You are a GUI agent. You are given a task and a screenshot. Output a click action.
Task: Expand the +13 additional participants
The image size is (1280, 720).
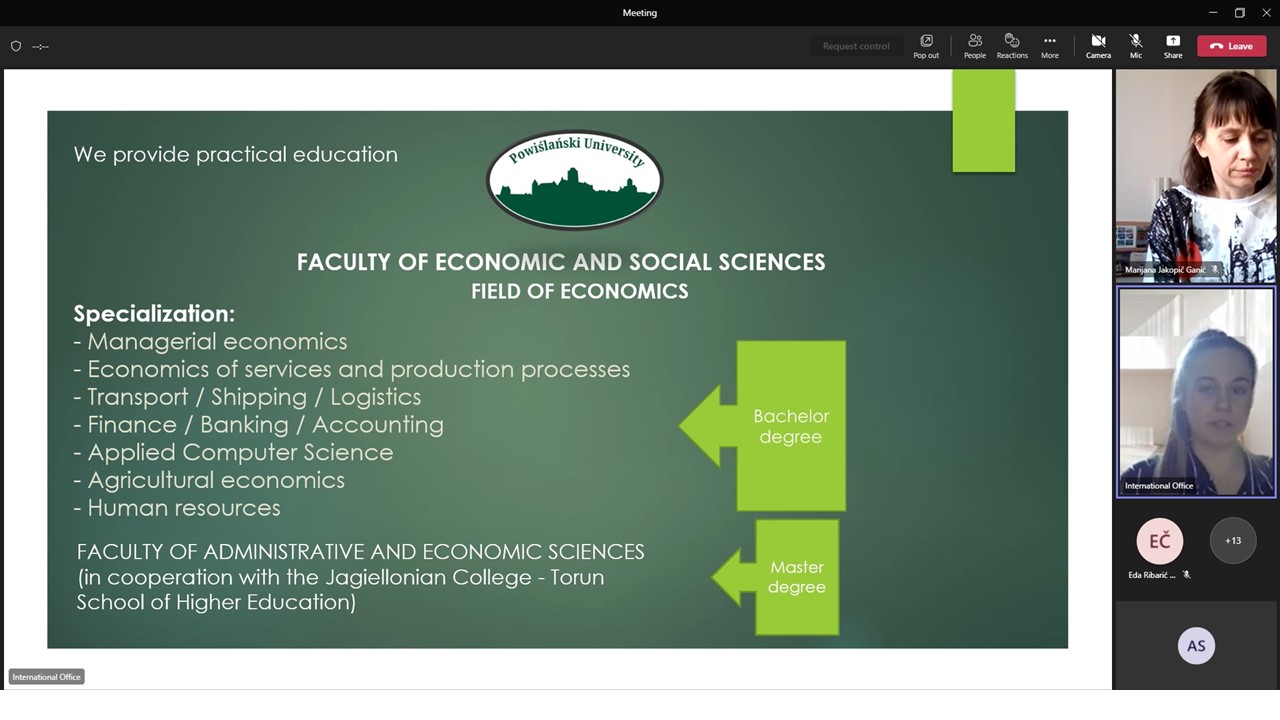point(1232,541)
